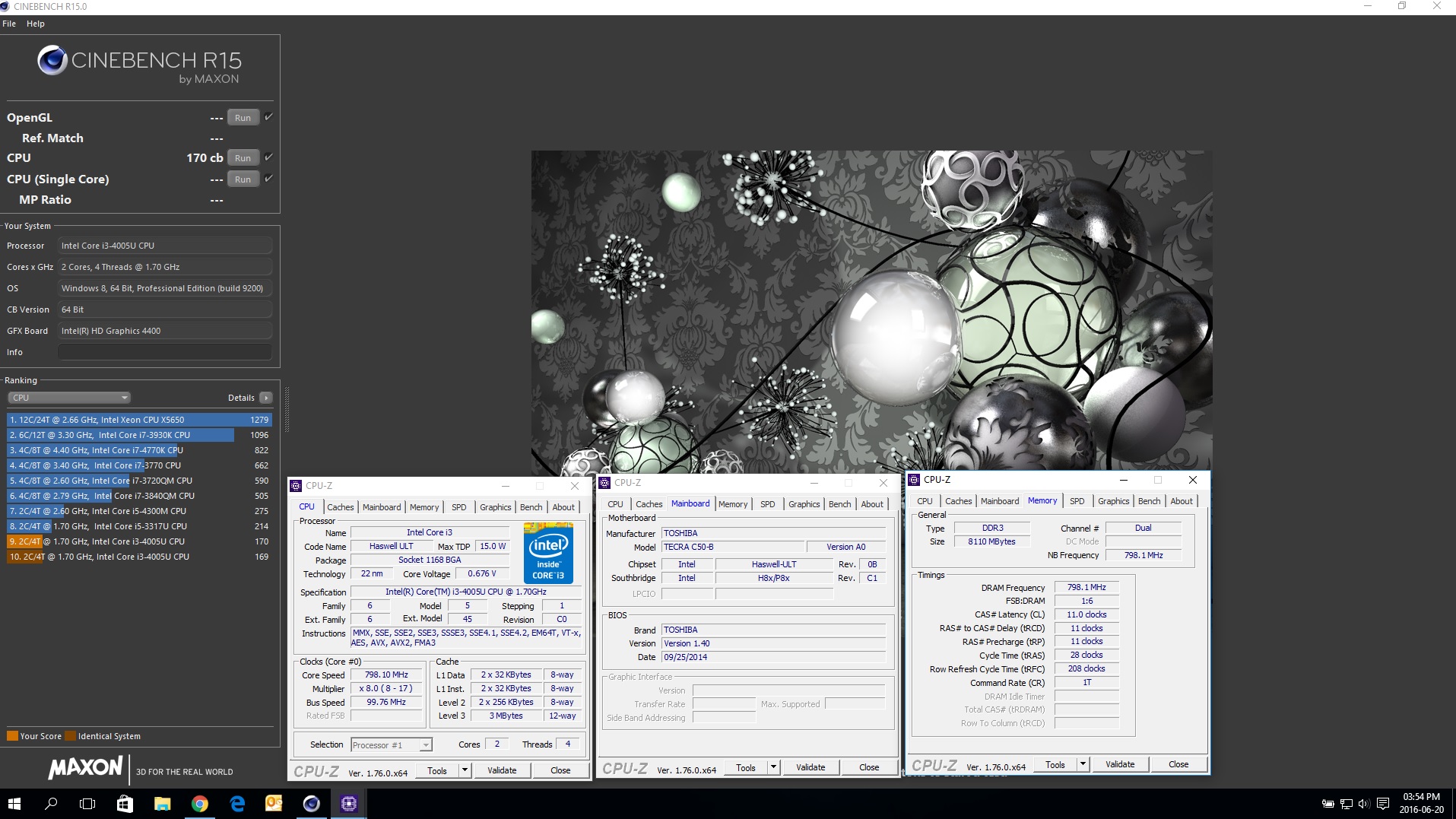Open Processor #1 selection dropdown
Viewport: 1456px width, 819px height.
391,745
